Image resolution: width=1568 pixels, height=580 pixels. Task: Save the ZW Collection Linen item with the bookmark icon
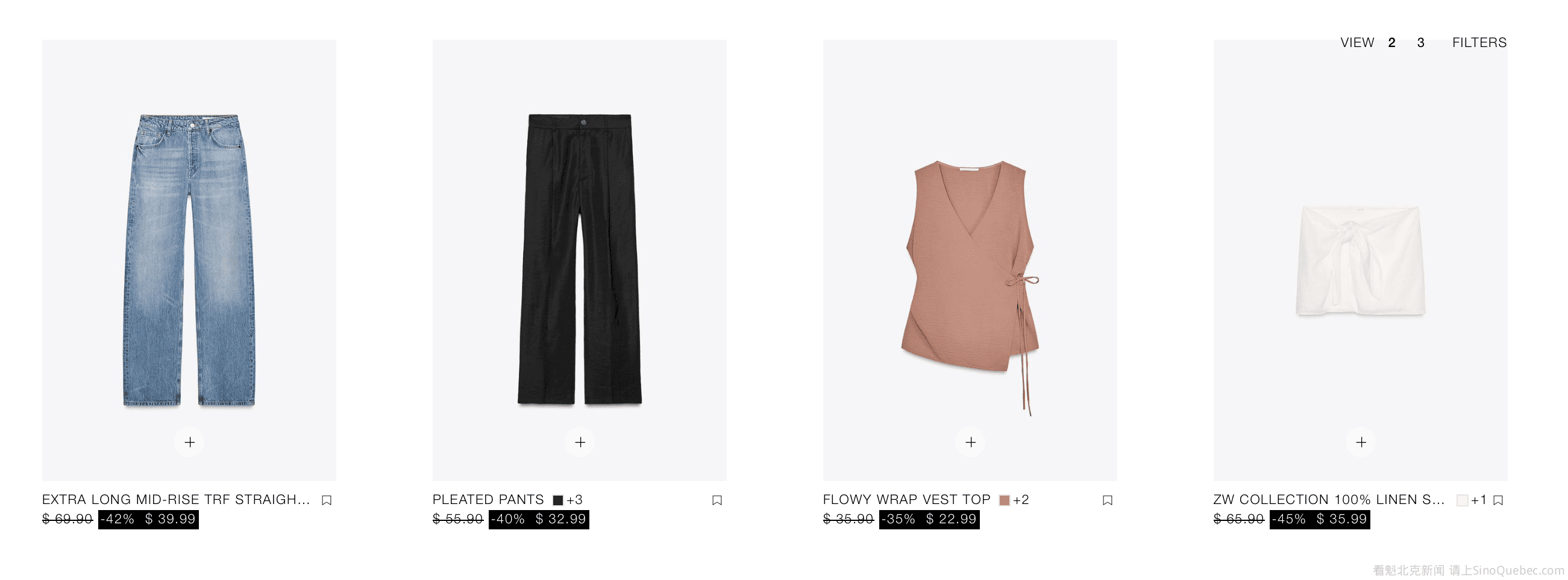pos(1498,500)
